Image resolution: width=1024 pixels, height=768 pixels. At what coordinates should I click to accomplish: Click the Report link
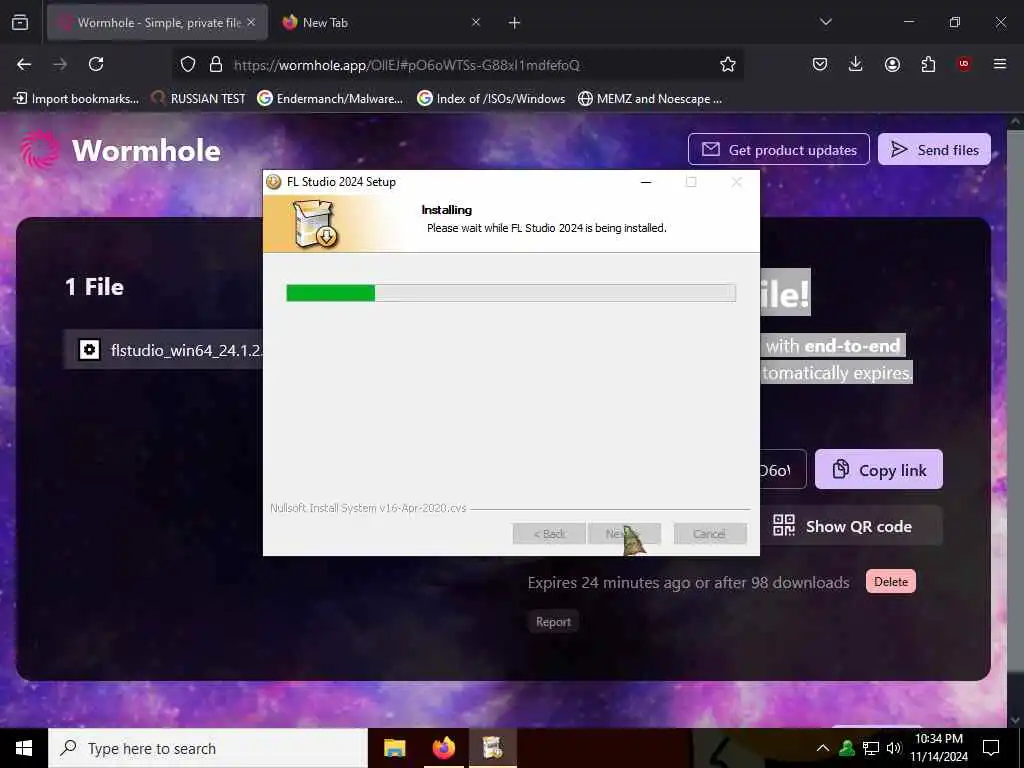point(553,622)
